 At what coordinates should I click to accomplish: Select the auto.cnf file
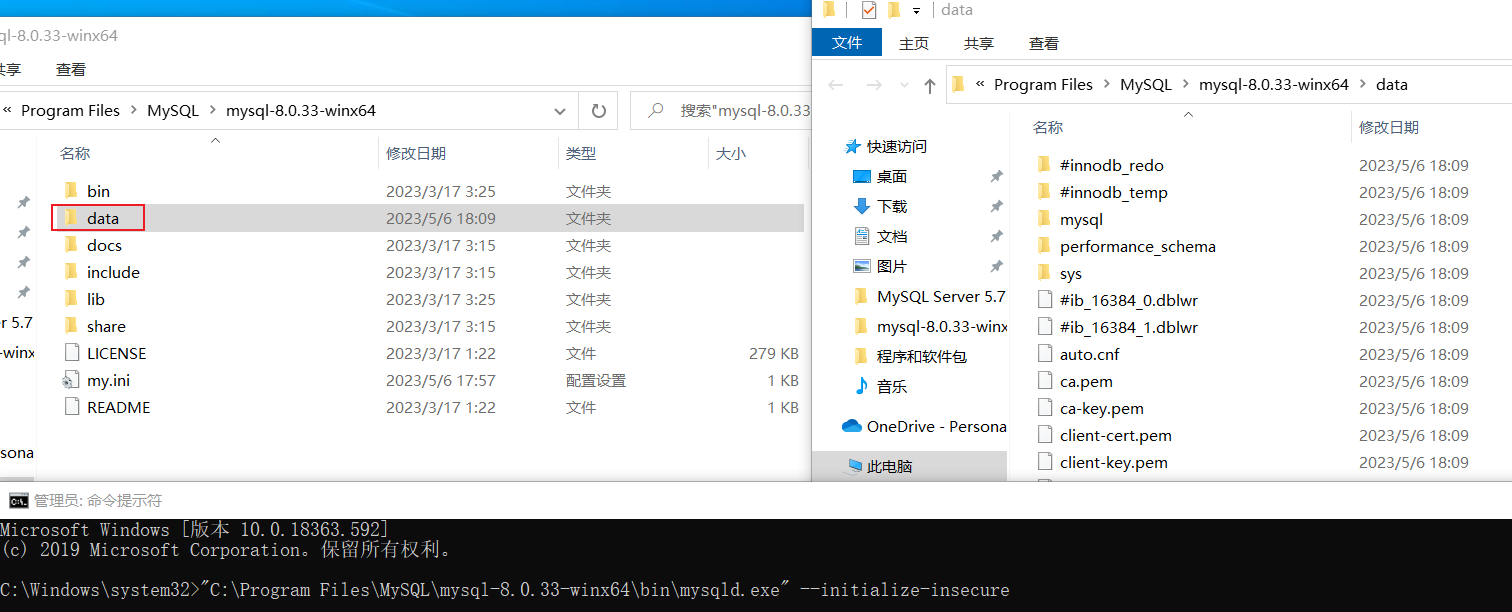1089,354
